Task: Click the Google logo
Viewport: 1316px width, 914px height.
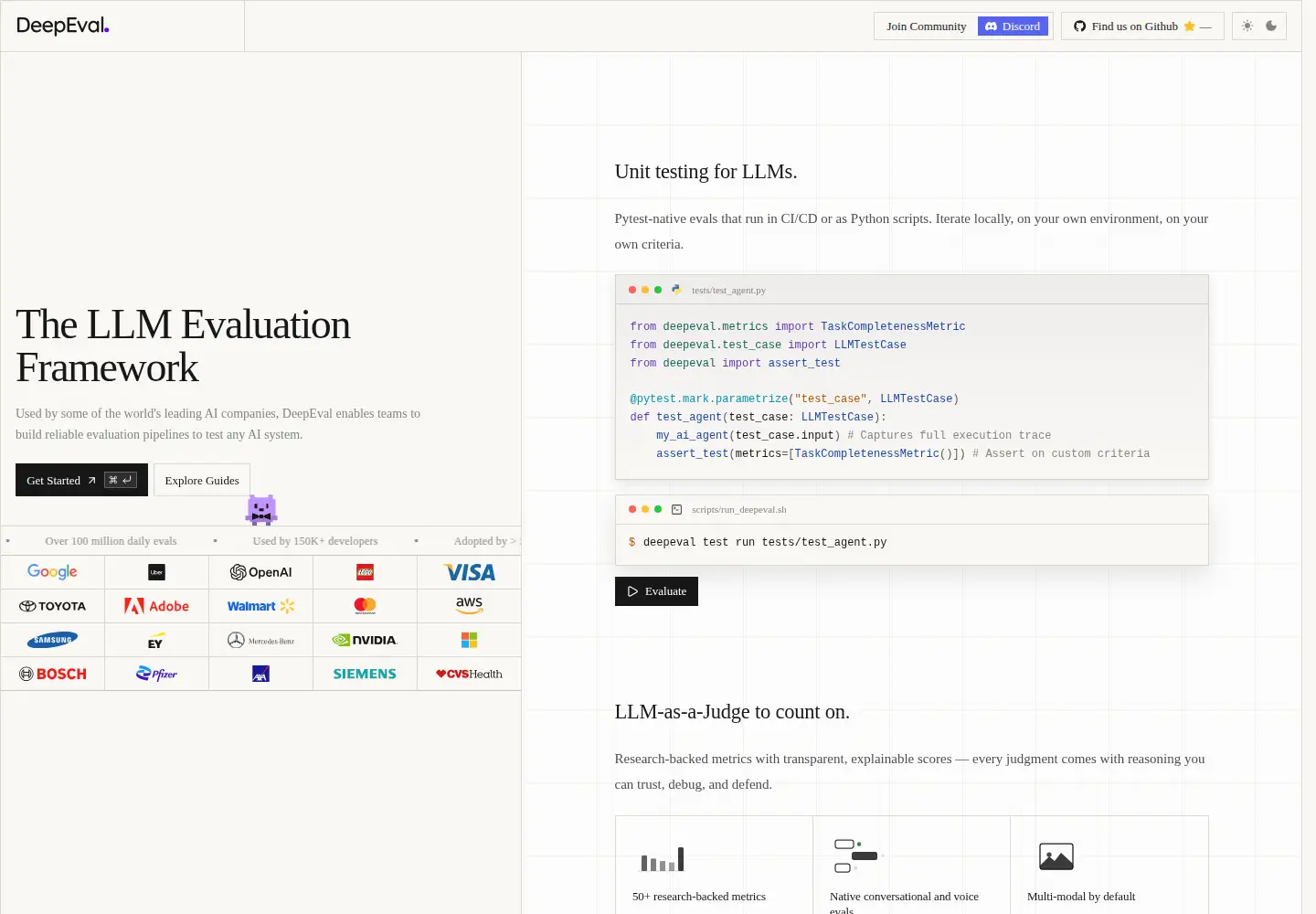Action: tap(52, 572)
